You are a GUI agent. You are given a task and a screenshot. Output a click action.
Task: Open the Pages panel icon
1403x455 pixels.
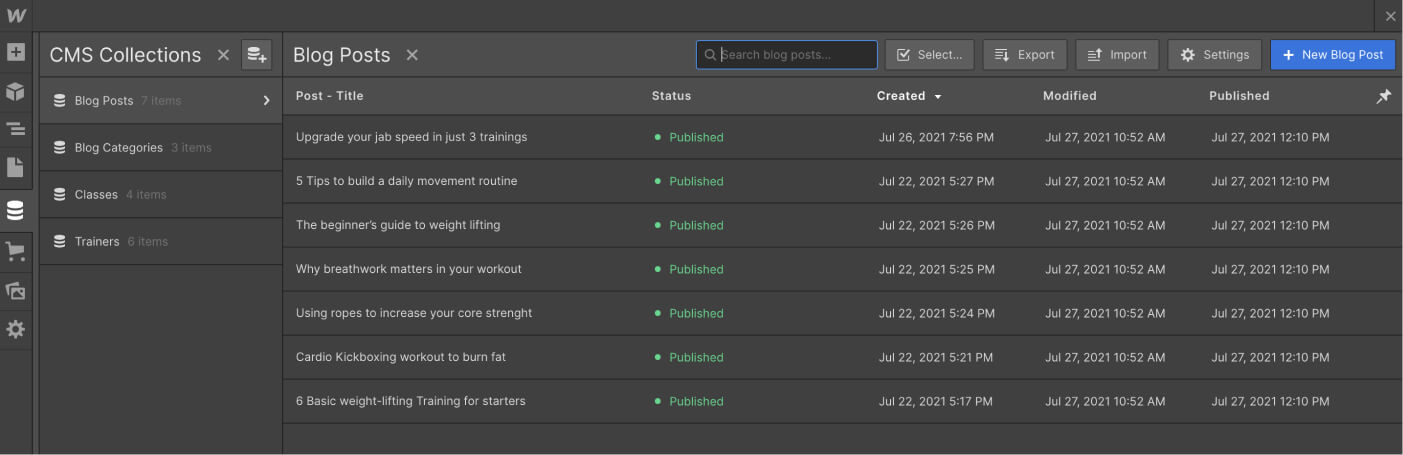pyautogui.click(x=15, y=168)
